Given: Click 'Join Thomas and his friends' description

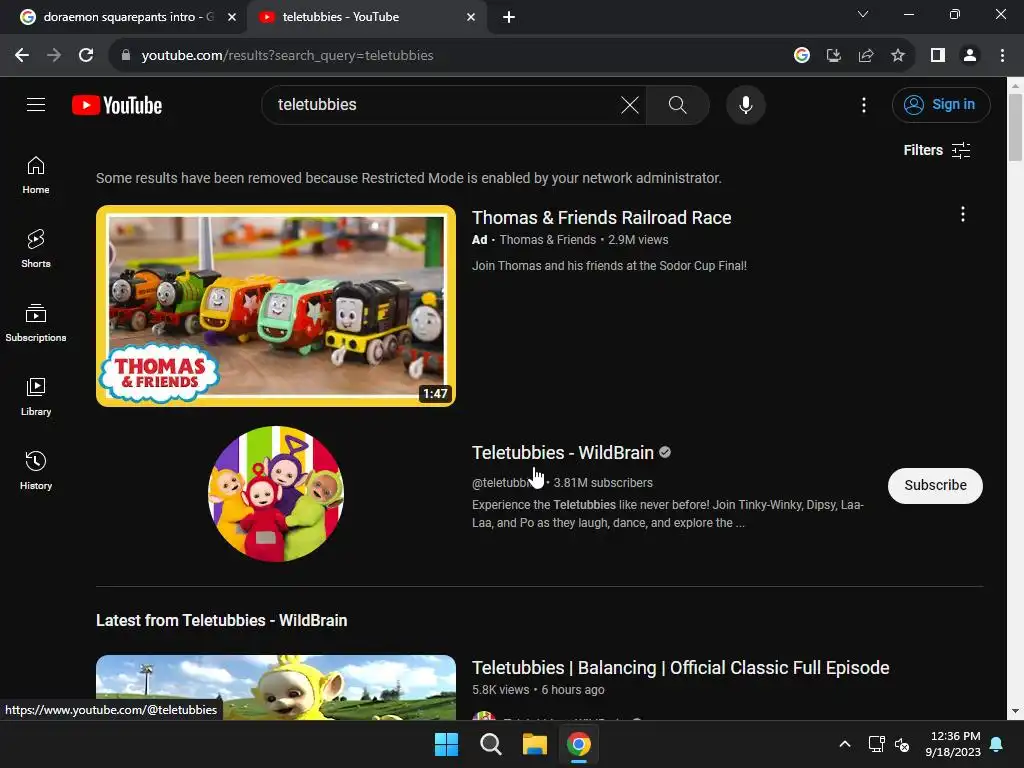Looking at the screenshot, I should point(609,266).
